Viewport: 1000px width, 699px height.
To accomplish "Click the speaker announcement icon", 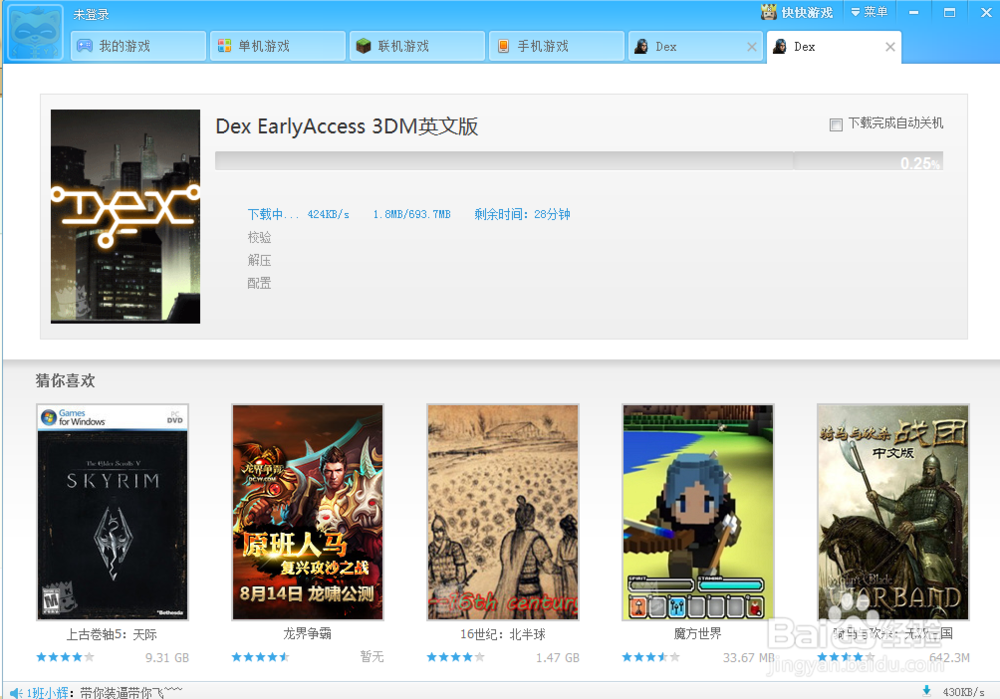I will [x=16, y=693].
